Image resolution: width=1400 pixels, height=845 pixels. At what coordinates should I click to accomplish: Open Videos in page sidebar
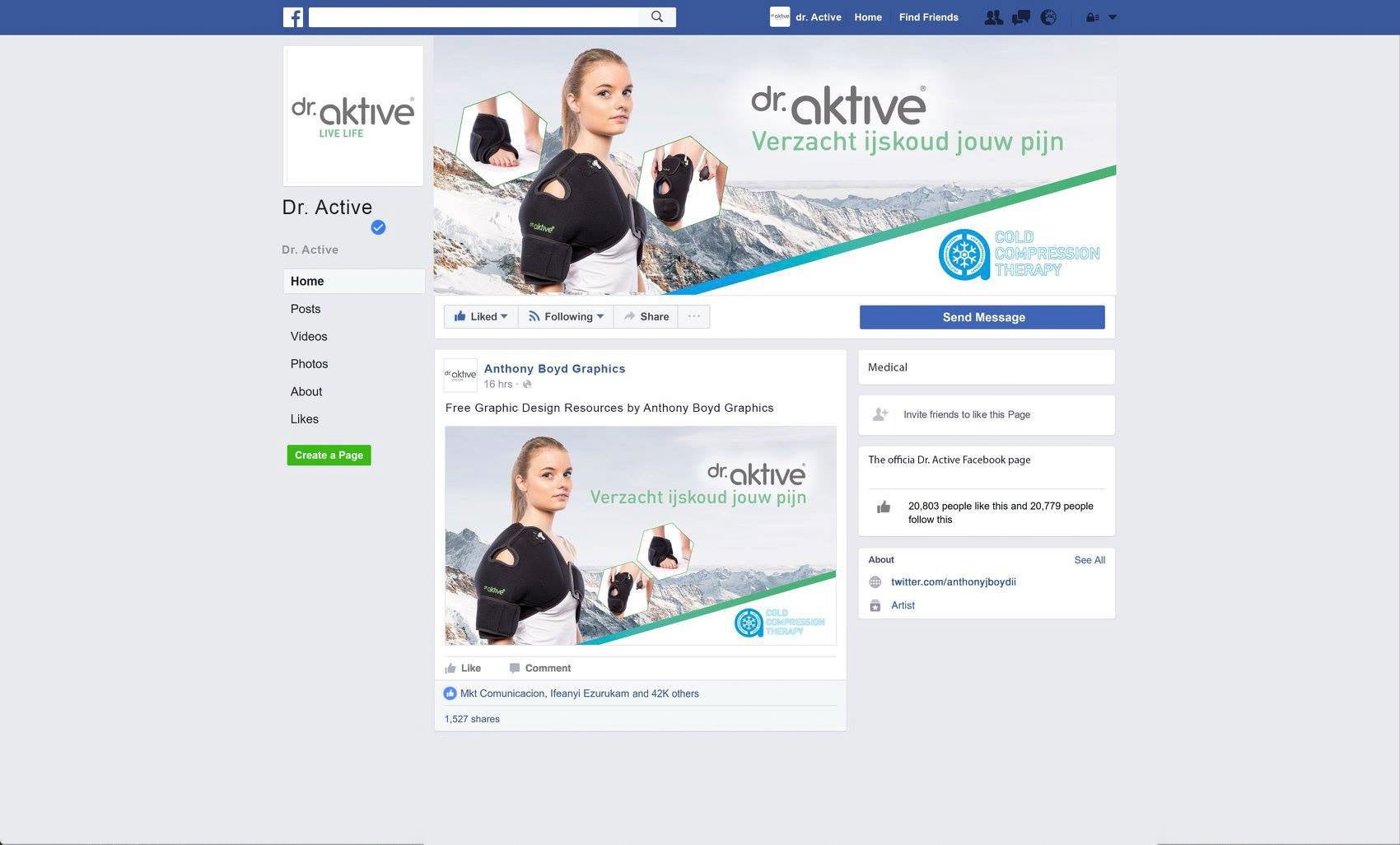click(309, 336)
